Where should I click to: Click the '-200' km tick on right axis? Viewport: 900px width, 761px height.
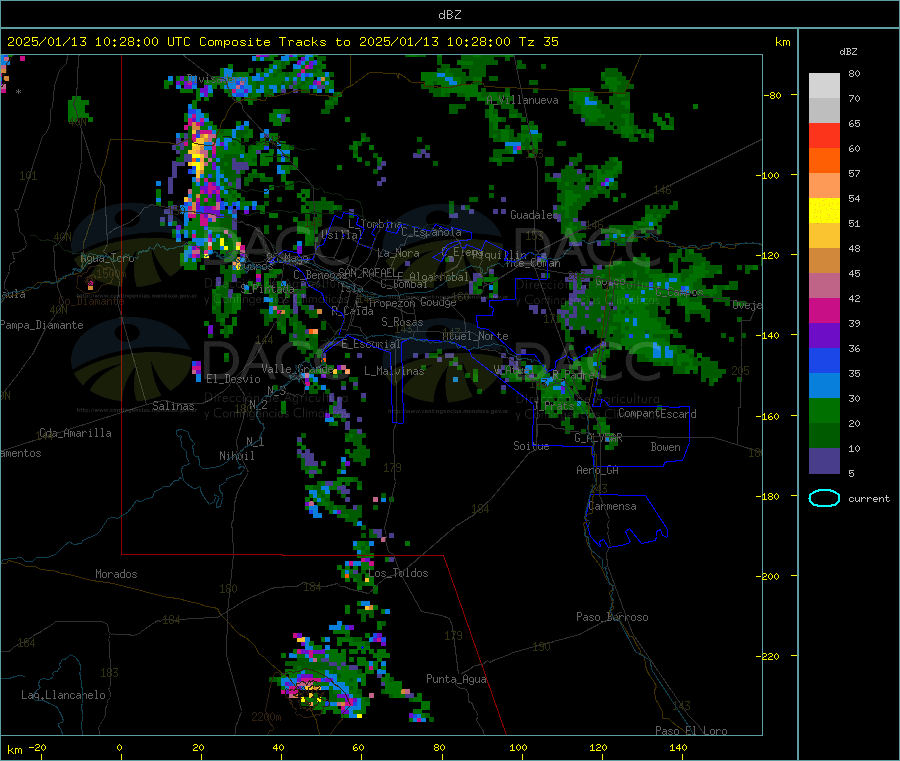pos(767,576)
